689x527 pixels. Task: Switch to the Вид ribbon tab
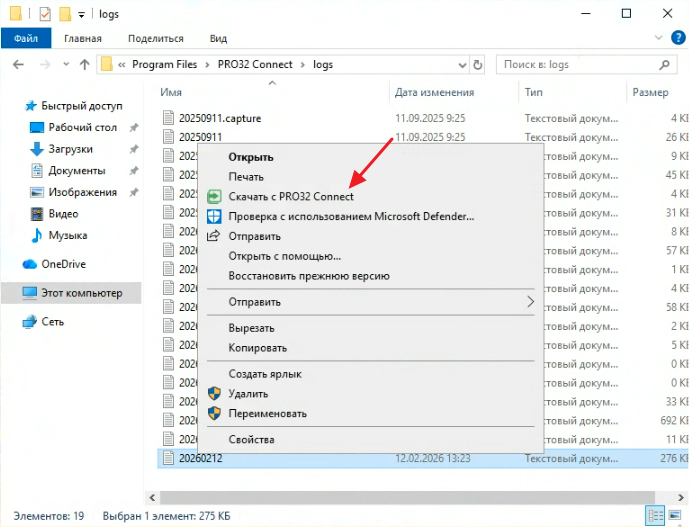point(218,38)
